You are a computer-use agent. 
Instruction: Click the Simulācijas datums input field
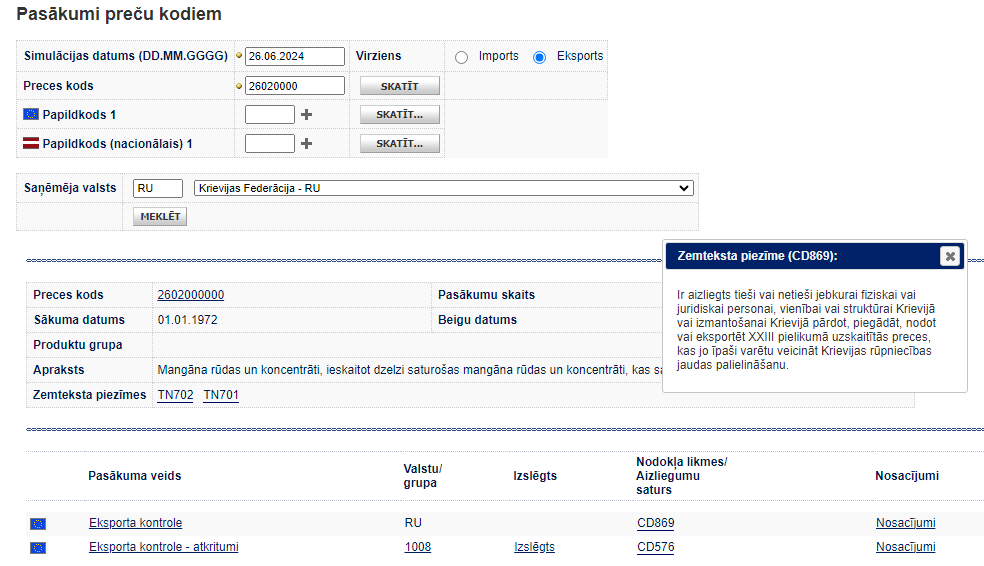(295, 56)
